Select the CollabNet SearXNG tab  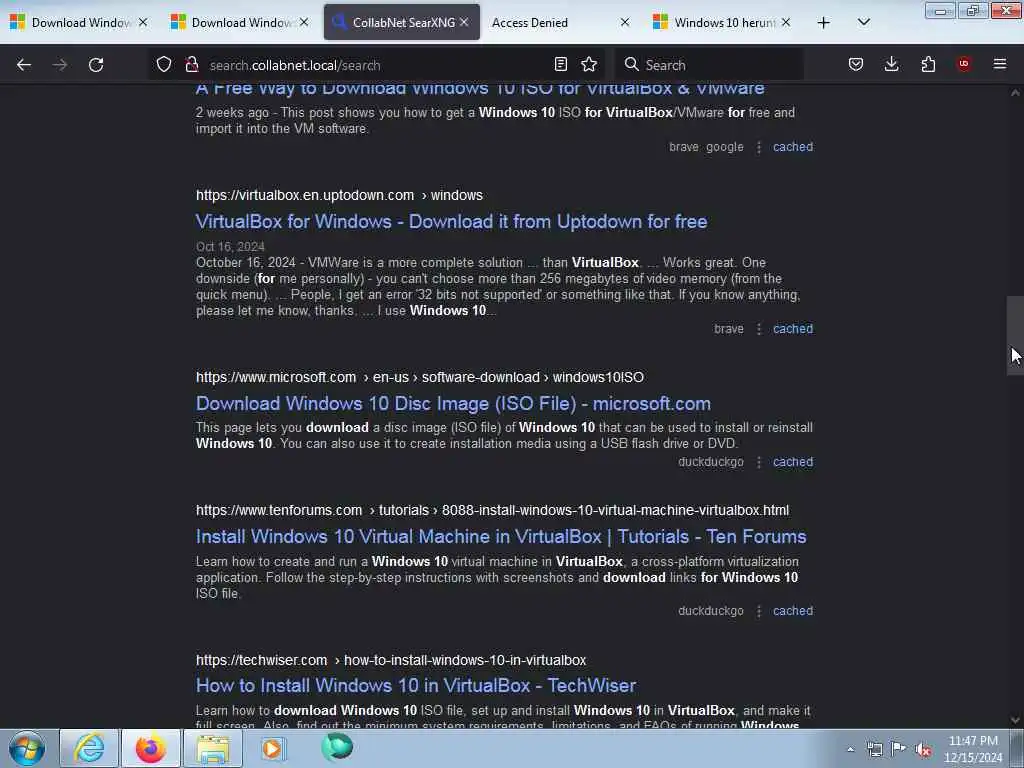coord(402,22)
